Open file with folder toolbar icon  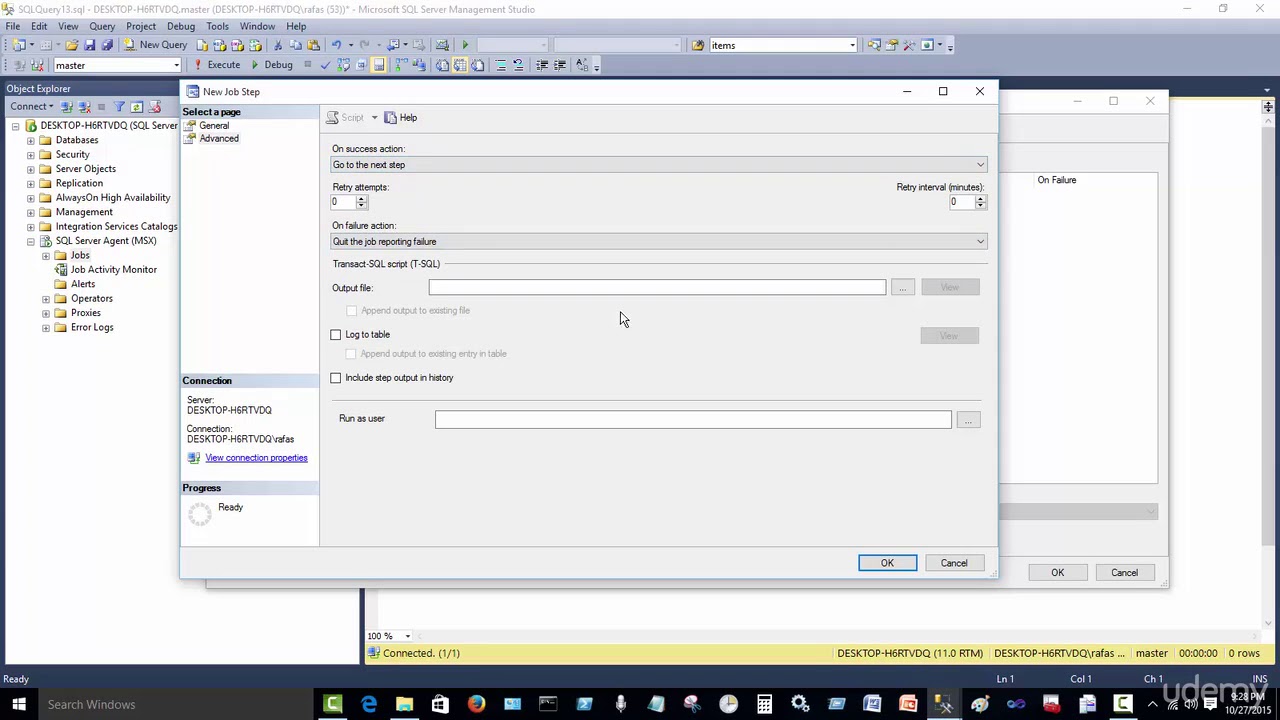tap(72, 45)
